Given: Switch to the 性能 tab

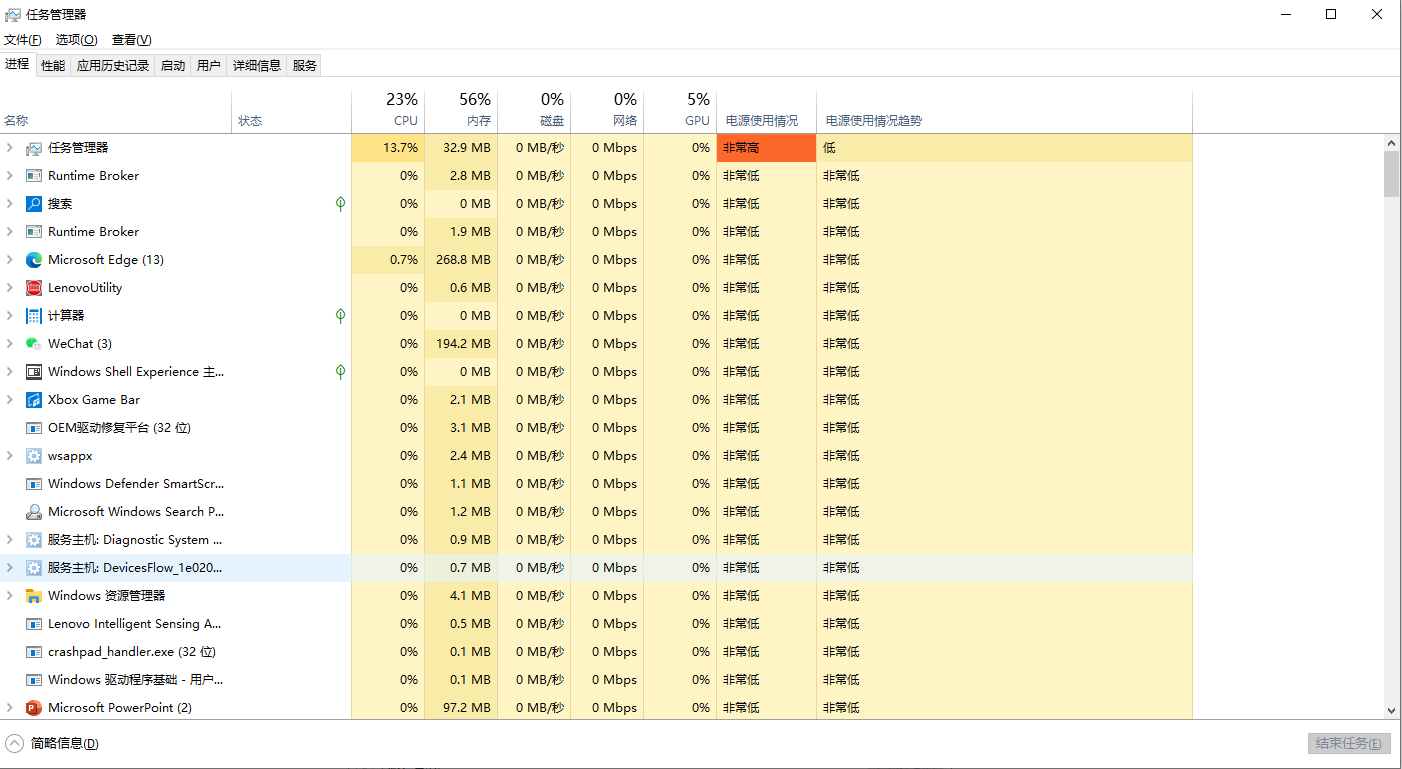Looking at the screenshot, I should tap(53, 65).
